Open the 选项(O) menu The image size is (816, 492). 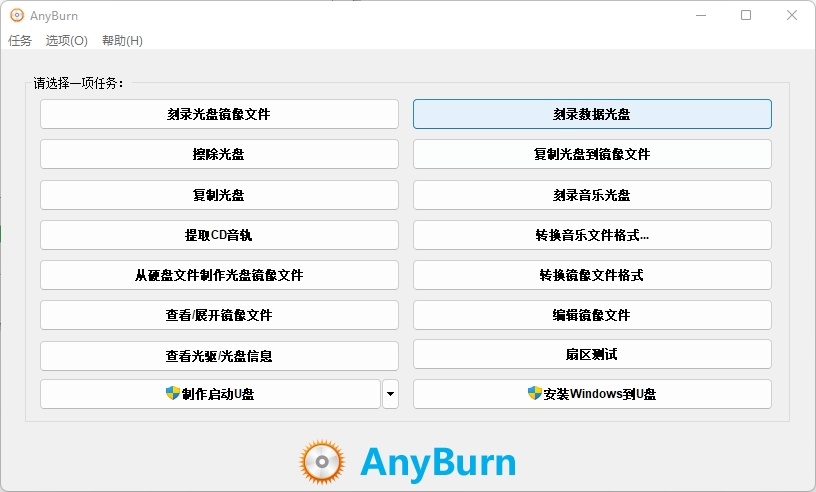(67, 41)
